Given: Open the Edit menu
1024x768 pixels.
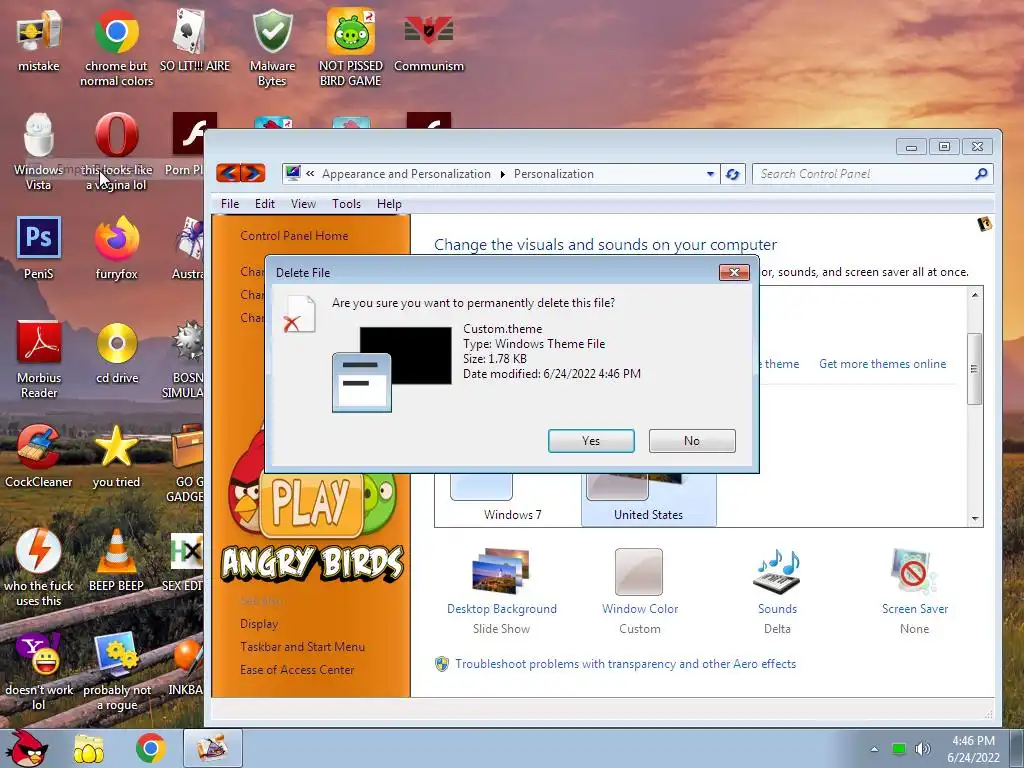Looking at the screenshot, I should [264, 204].
